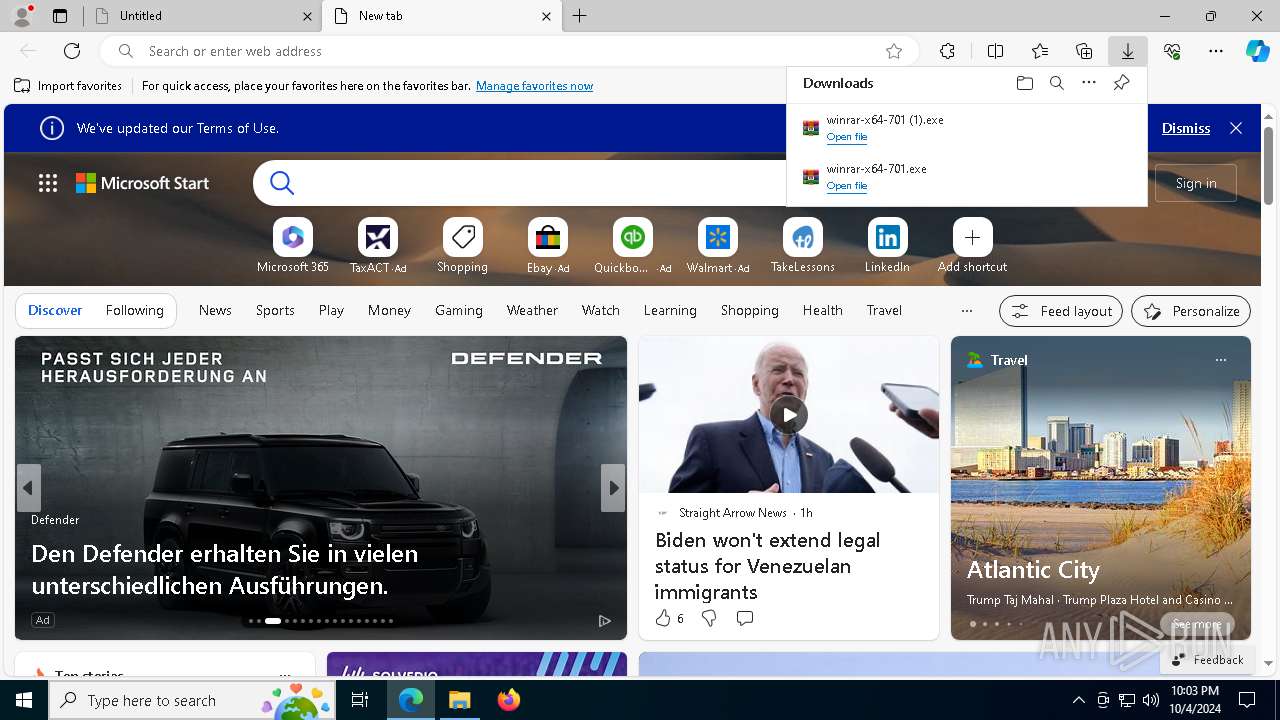Screen dimensions: 1280x720
Task: Pin the Downloads panel
Action: 1121,83
